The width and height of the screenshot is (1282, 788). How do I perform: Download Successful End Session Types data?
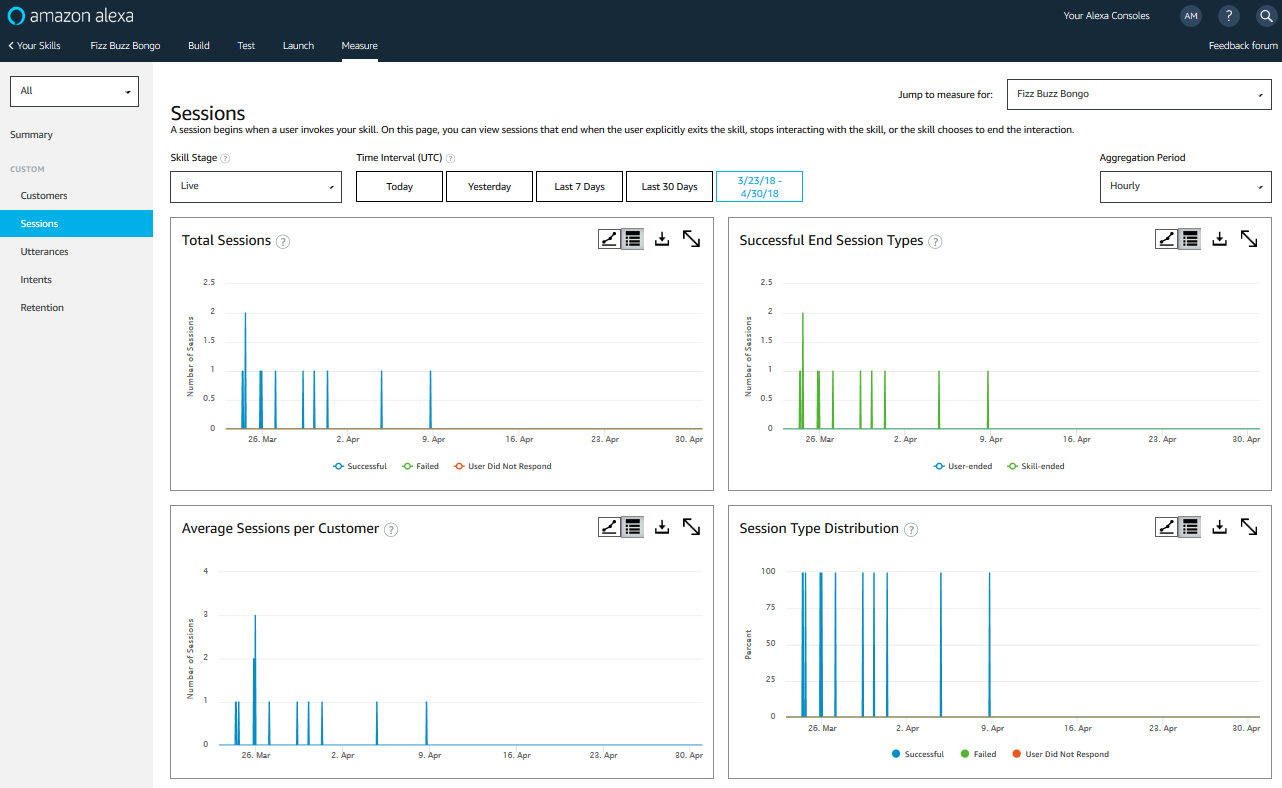coord(1219,239)
